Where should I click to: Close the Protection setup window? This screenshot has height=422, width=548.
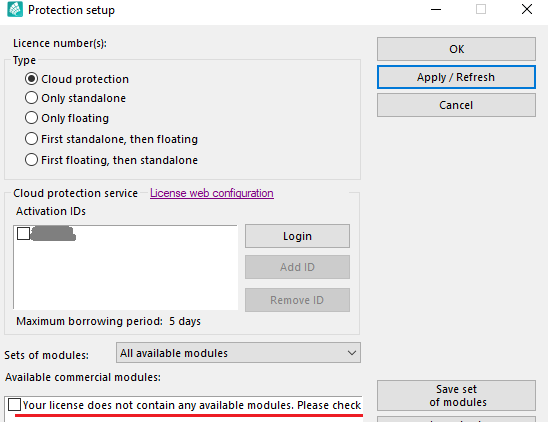pyautogui.click(x=527, y=9)
